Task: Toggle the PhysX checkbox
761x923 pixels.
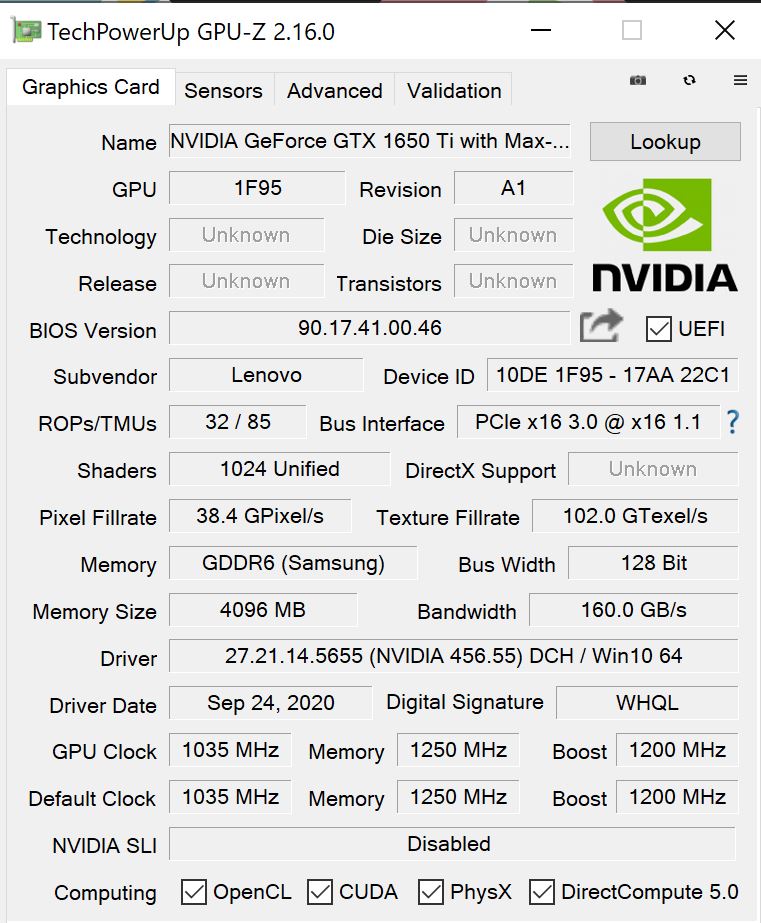Action: 431,891
